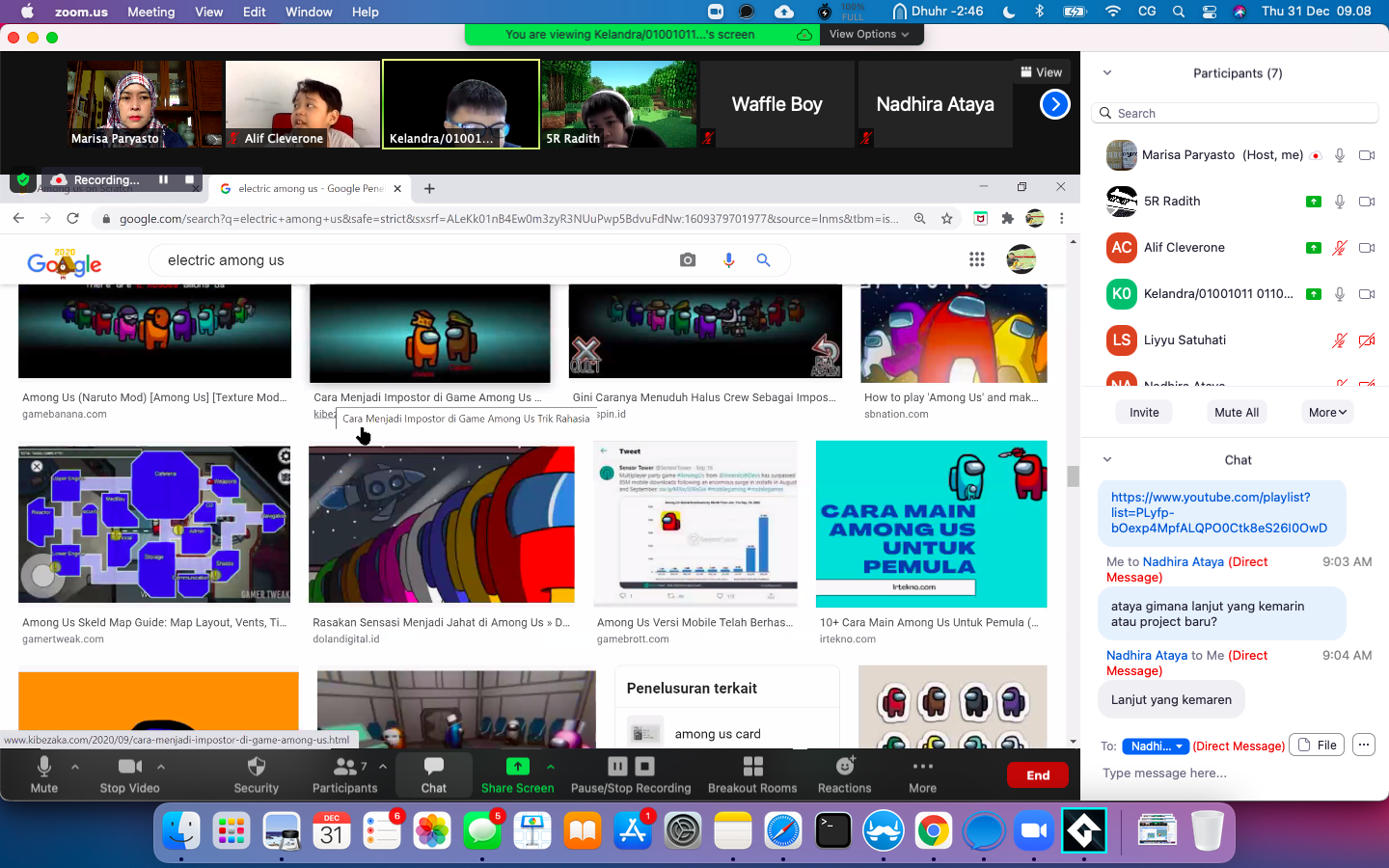This screenshot has width=1389, height=868.
Task: Open Calendar app in Dock
Action: click(x=332, y=830)
